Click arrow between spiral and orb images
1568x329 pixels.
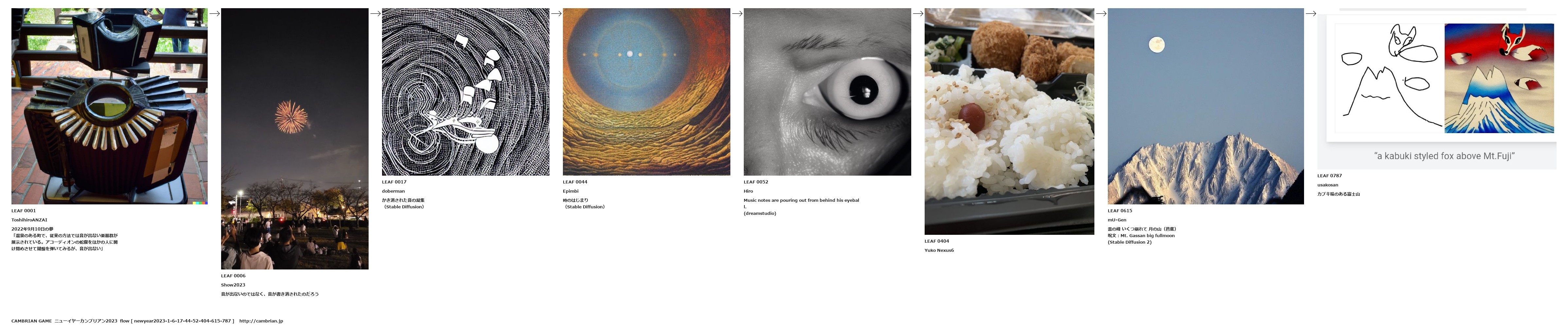point(556,13)
